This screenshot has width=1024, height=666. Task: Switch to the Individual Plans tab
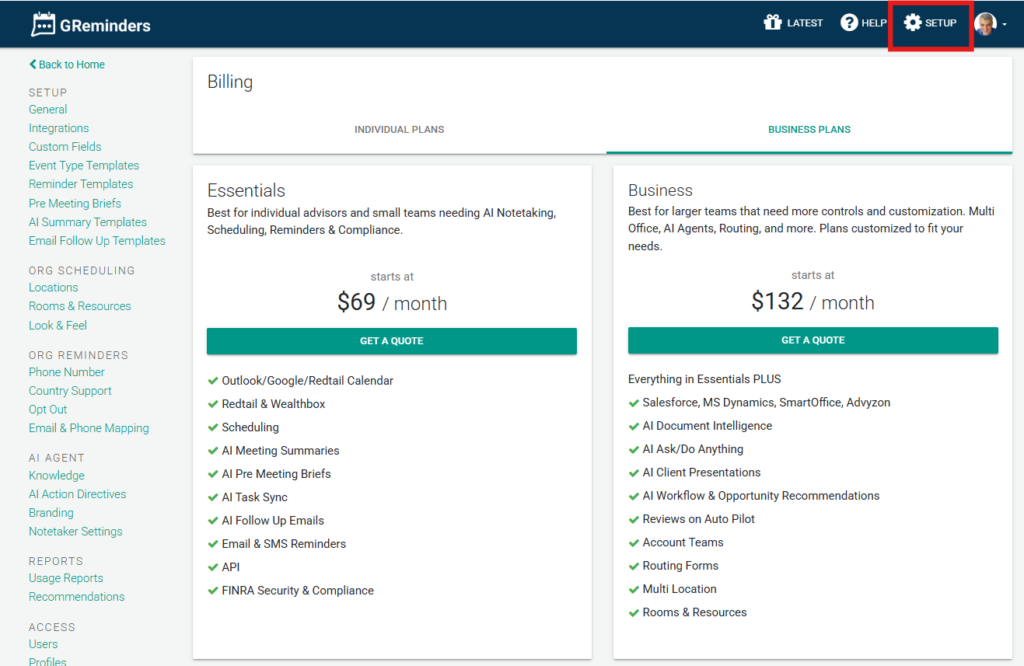[399, 129]
